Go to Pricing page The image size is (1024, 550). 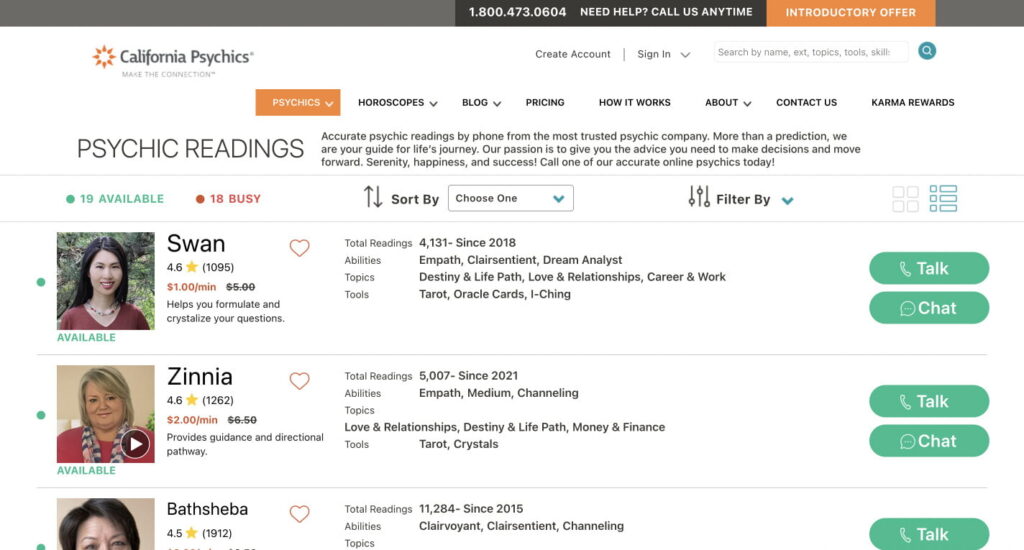point(545,103)
